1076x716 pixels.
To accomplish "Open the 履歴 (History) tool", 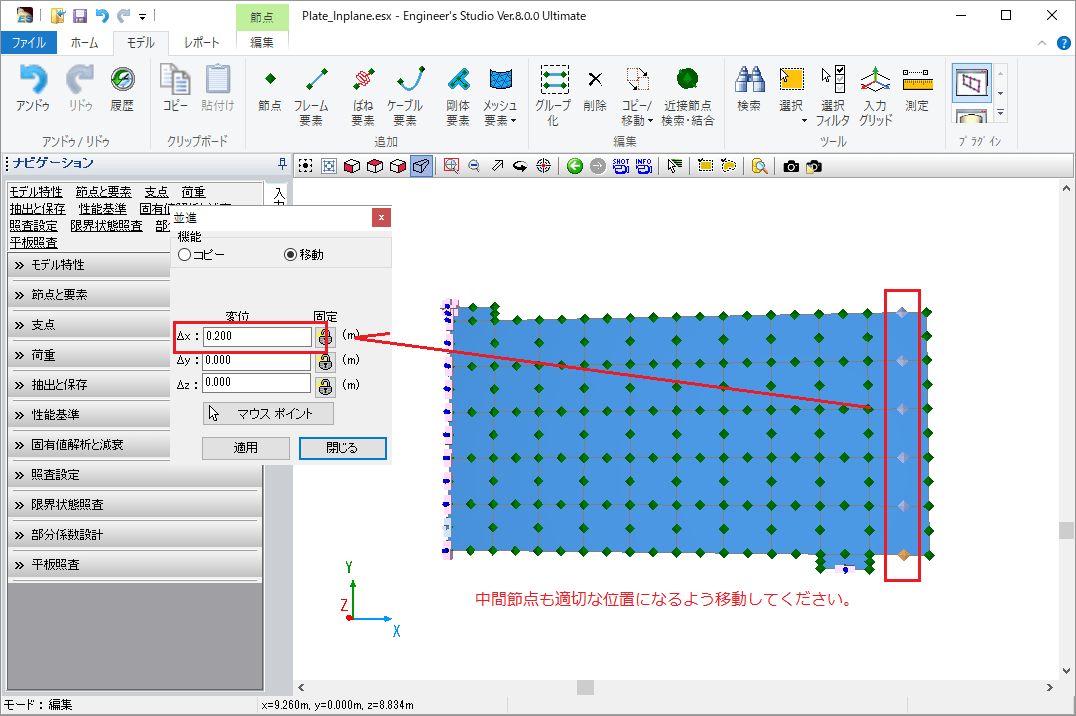I will (x=122, y=88).
